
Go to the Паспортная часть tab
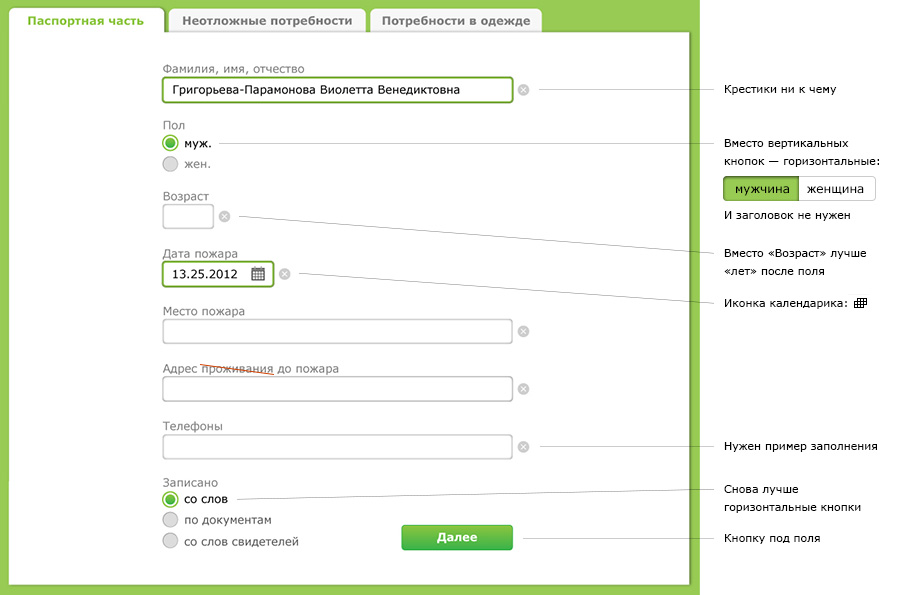(86, 20)
